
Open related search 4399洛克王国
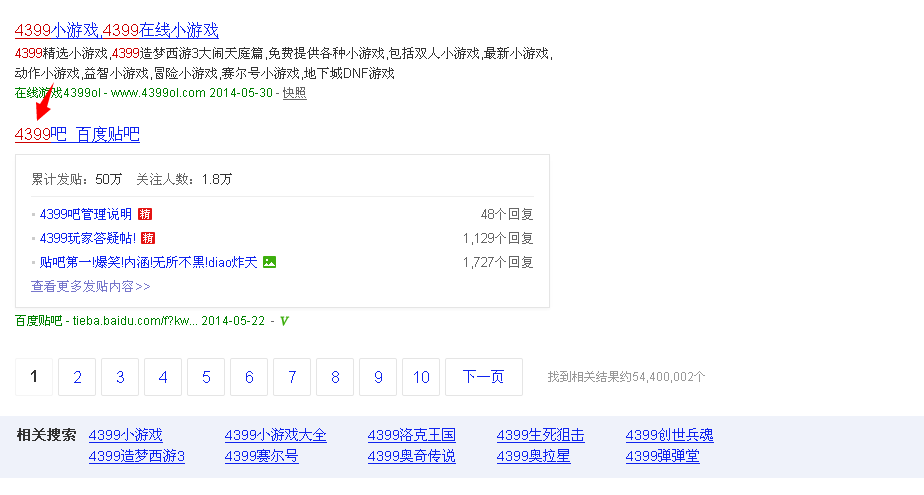coord(412,435)
